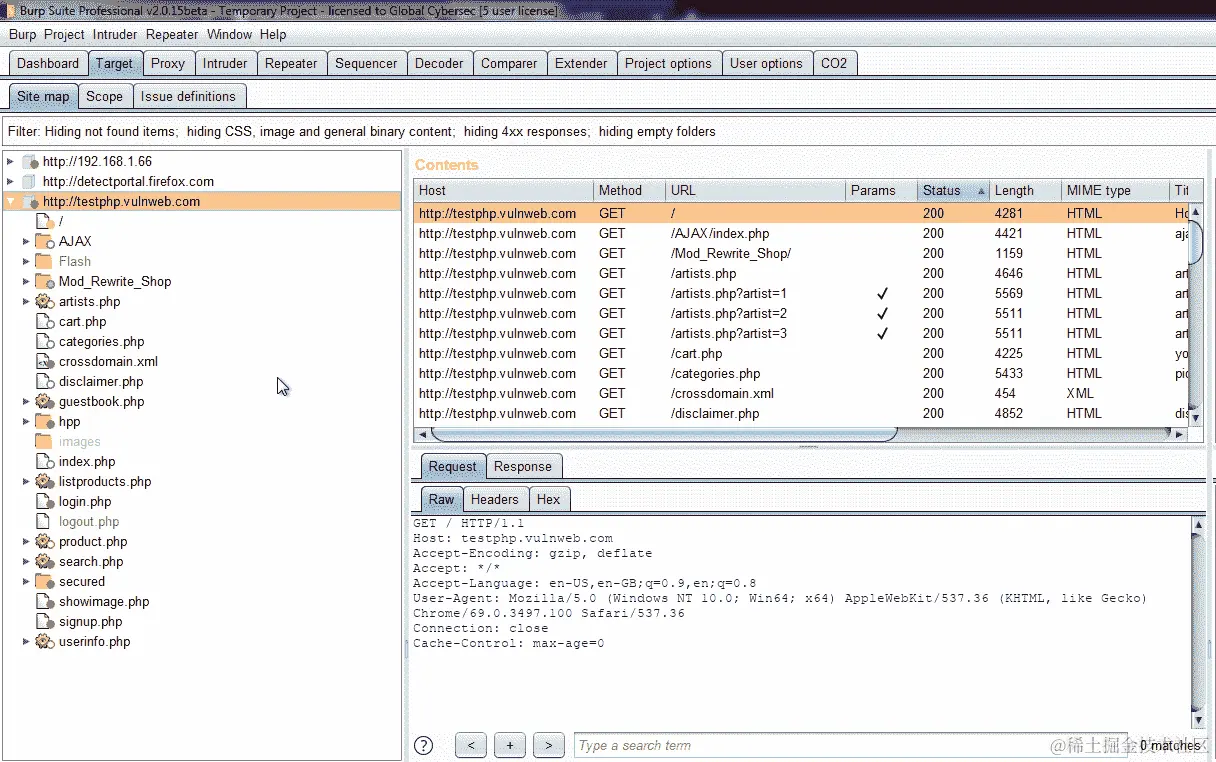This screenshot has height=762, width=1216.
Task: Click the listproducts.php gear icon
Action: click(x=44, y=481)
